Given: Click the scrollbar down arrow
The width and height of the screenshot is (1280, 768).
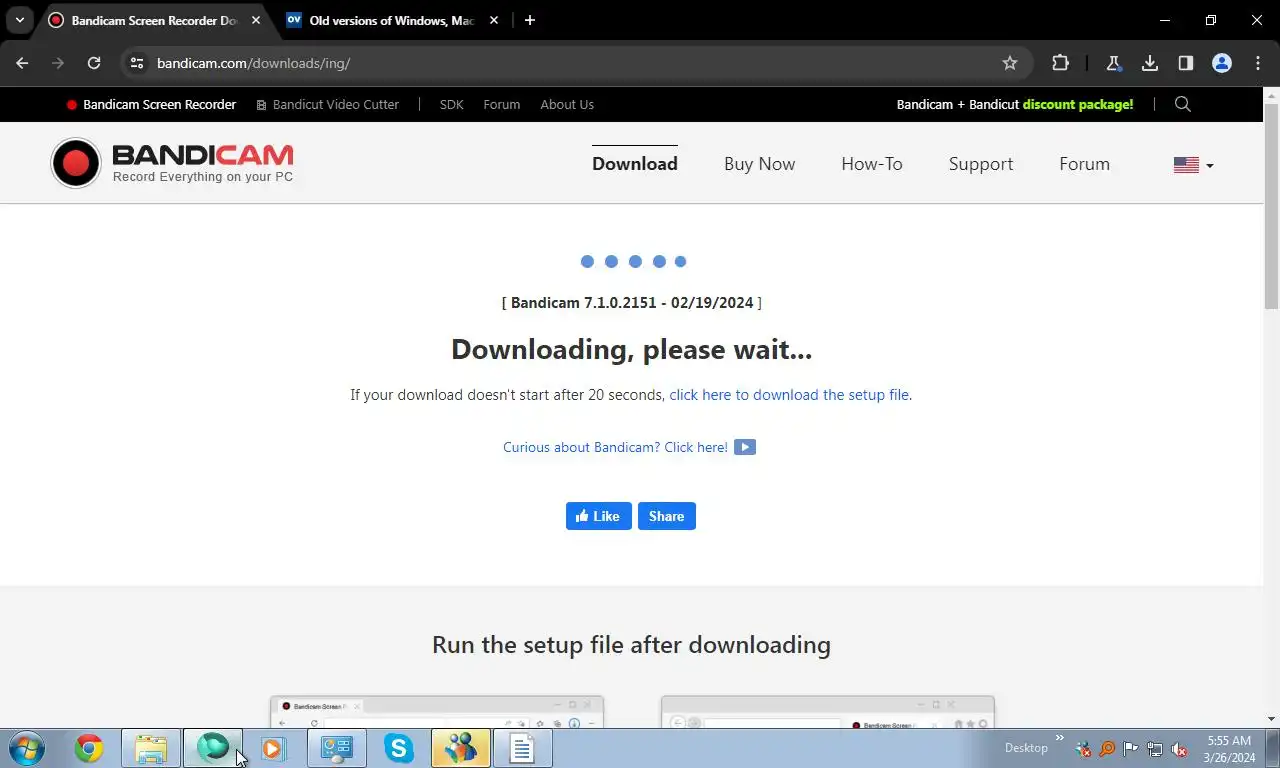Looking at the screenshot, I should tap(1271, 719).
